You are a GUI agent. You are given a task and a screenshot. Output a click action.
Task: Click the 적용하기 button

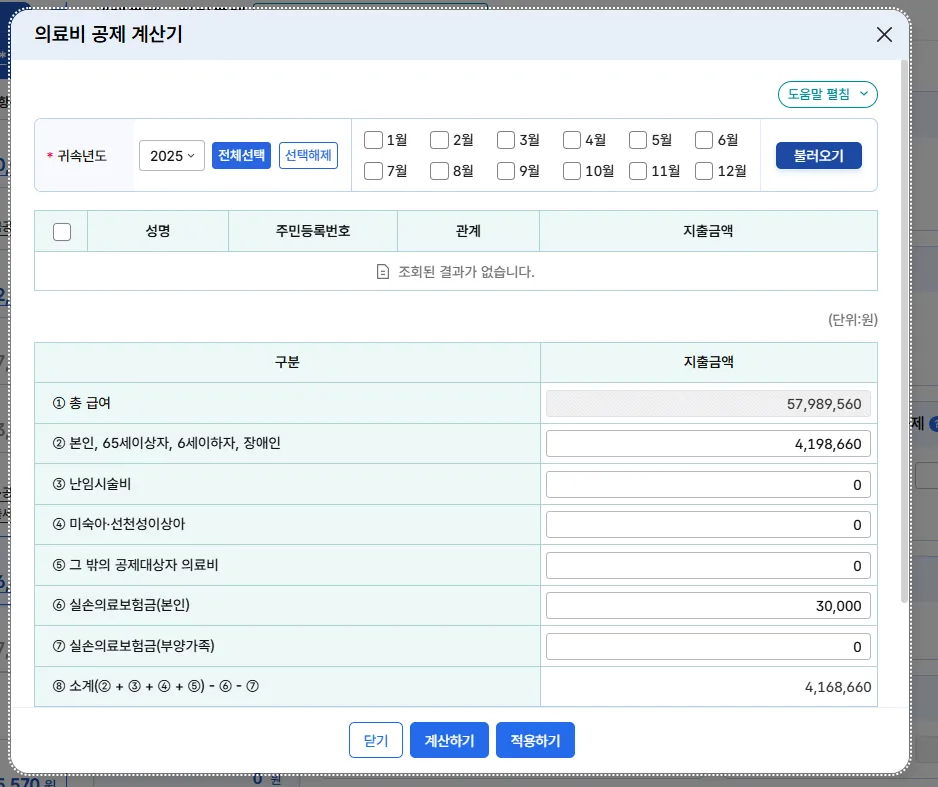tap(535, 740)
